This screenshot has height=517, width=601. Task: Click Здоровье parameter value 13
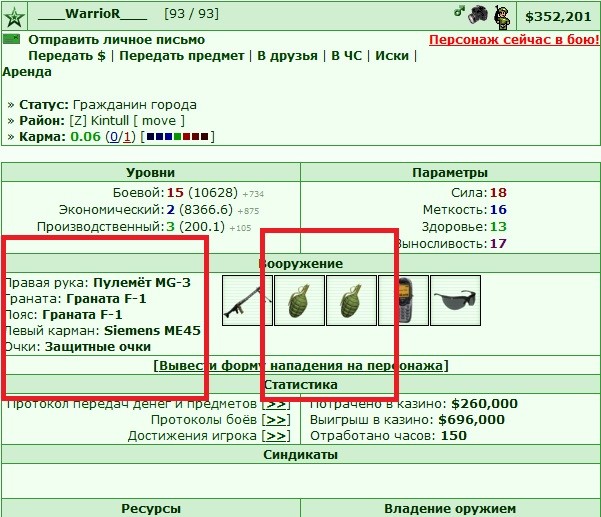498,226
